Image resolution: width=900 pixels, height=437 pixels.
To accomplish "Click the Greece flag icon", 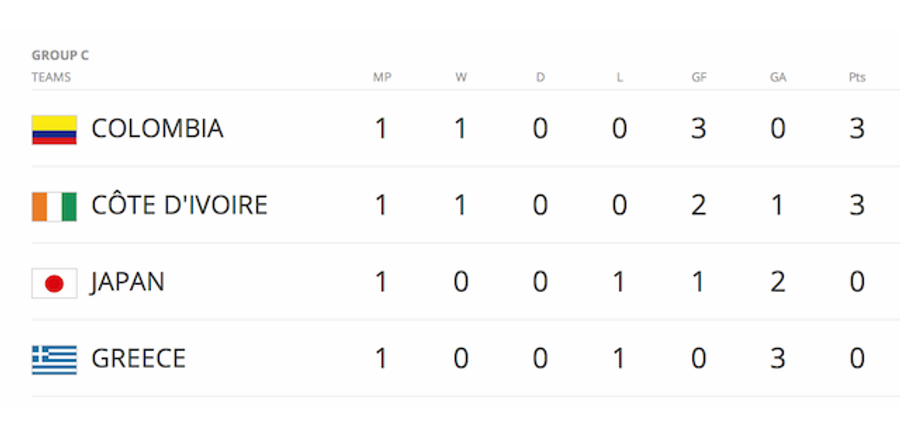I will click(x=54, y=360).
